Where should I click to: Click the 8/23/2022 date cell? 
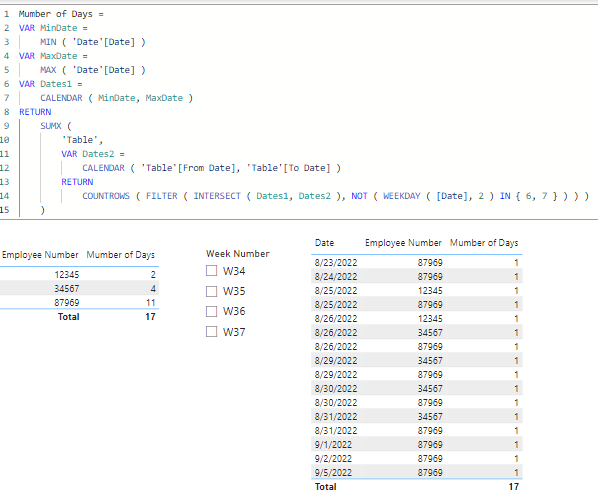pyautogui.click(x=336, y=262)
